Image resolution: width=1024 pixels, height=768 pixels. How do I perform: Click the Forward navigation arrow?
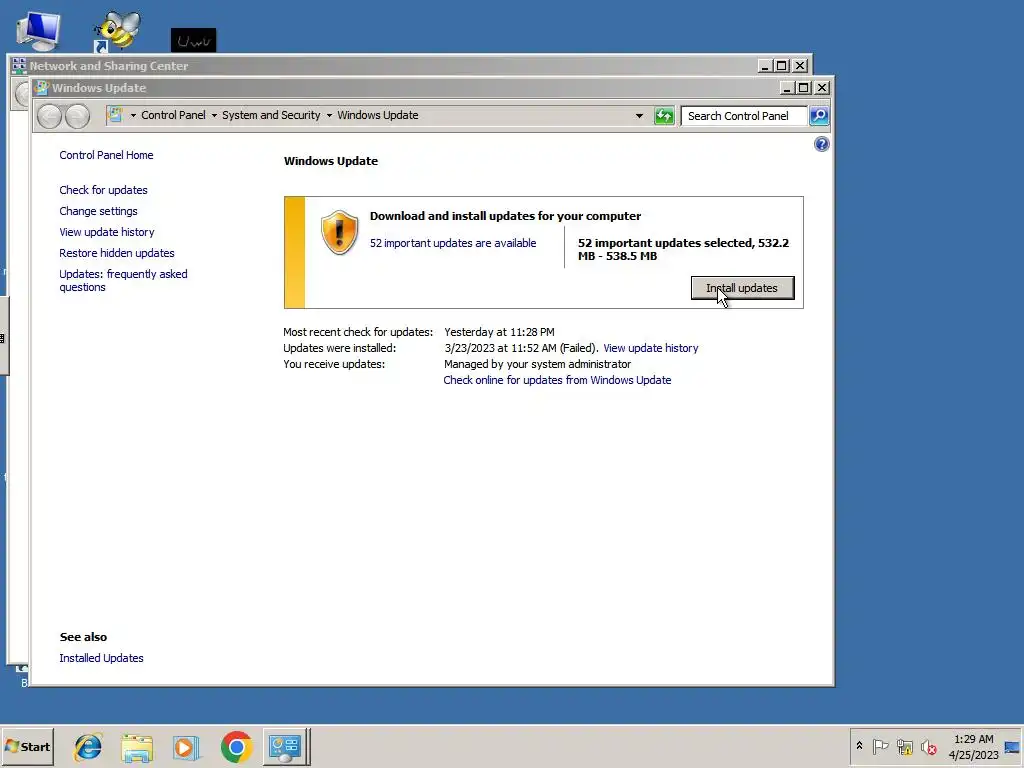[77, 116]
